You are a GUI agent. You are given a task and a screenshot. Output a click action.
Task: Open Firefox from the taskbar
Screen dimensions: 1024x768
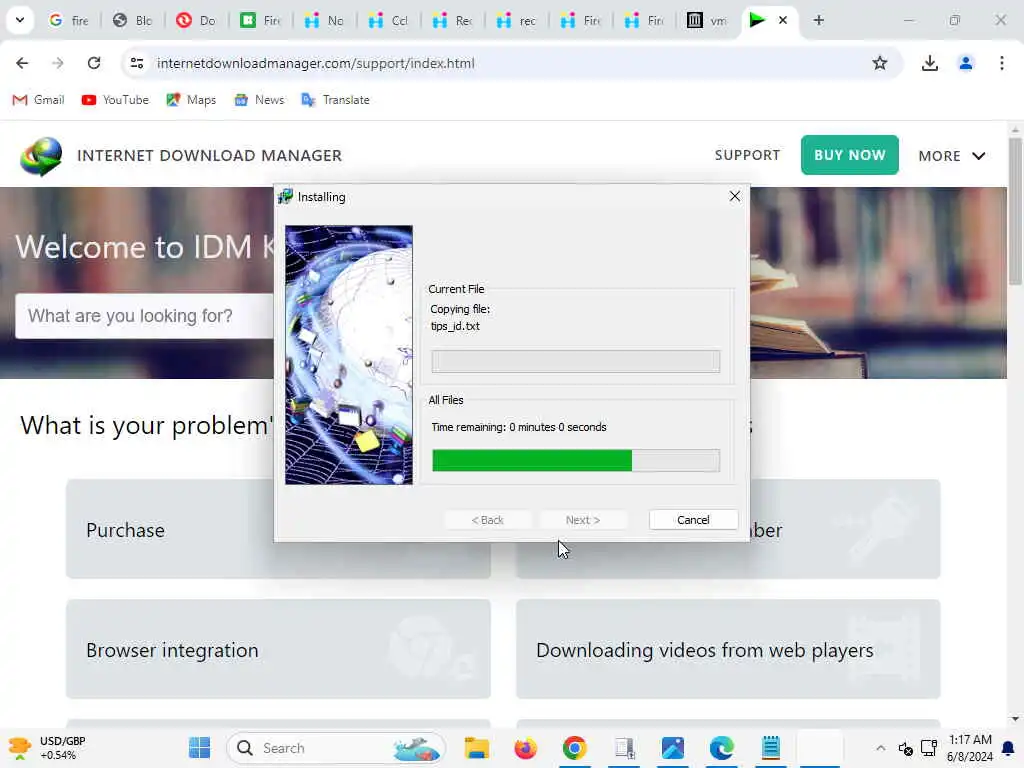click(x=526, y=748)
